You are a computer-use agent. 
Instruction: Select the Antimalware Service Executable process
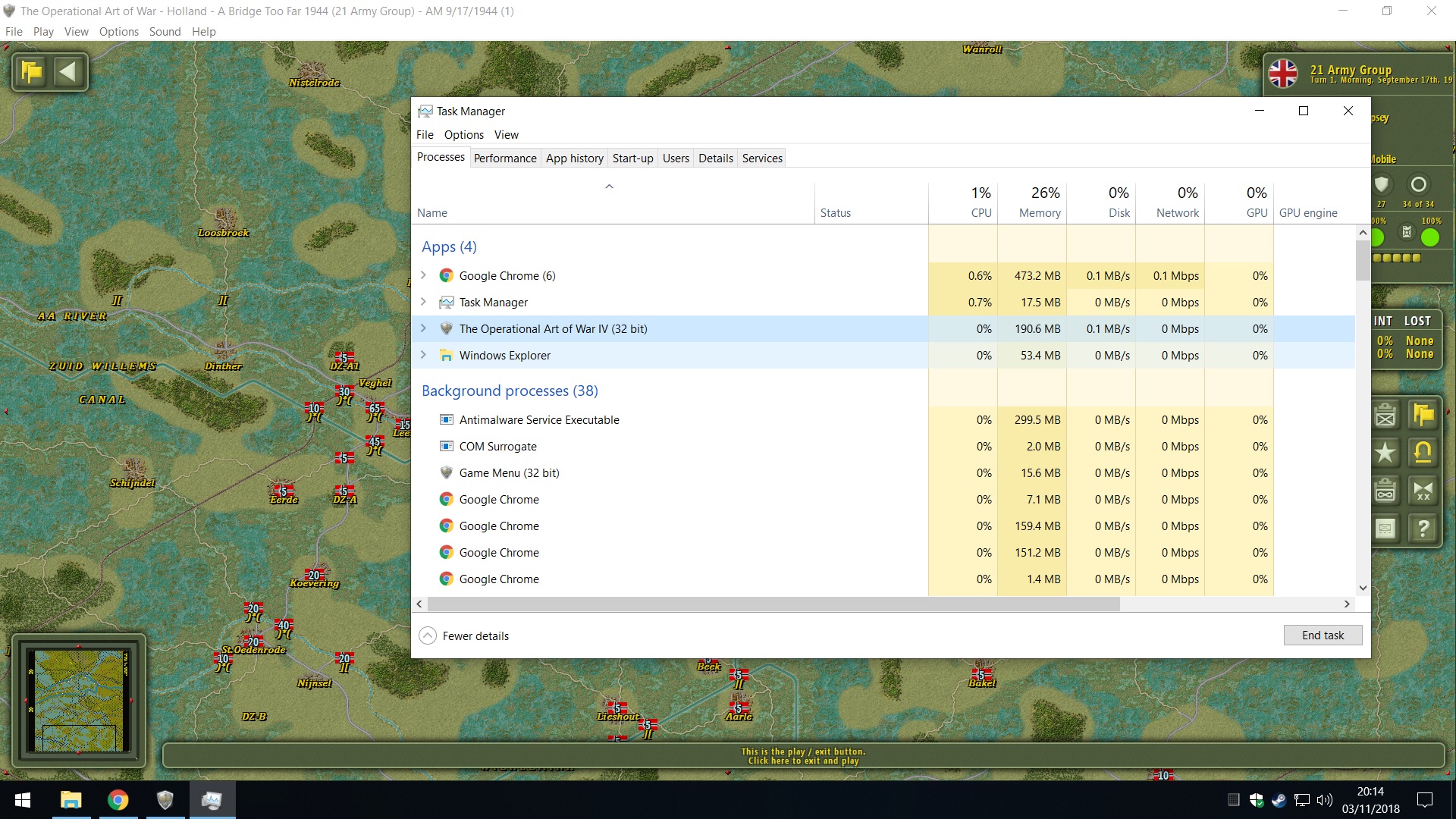click(x=883, y=419)
